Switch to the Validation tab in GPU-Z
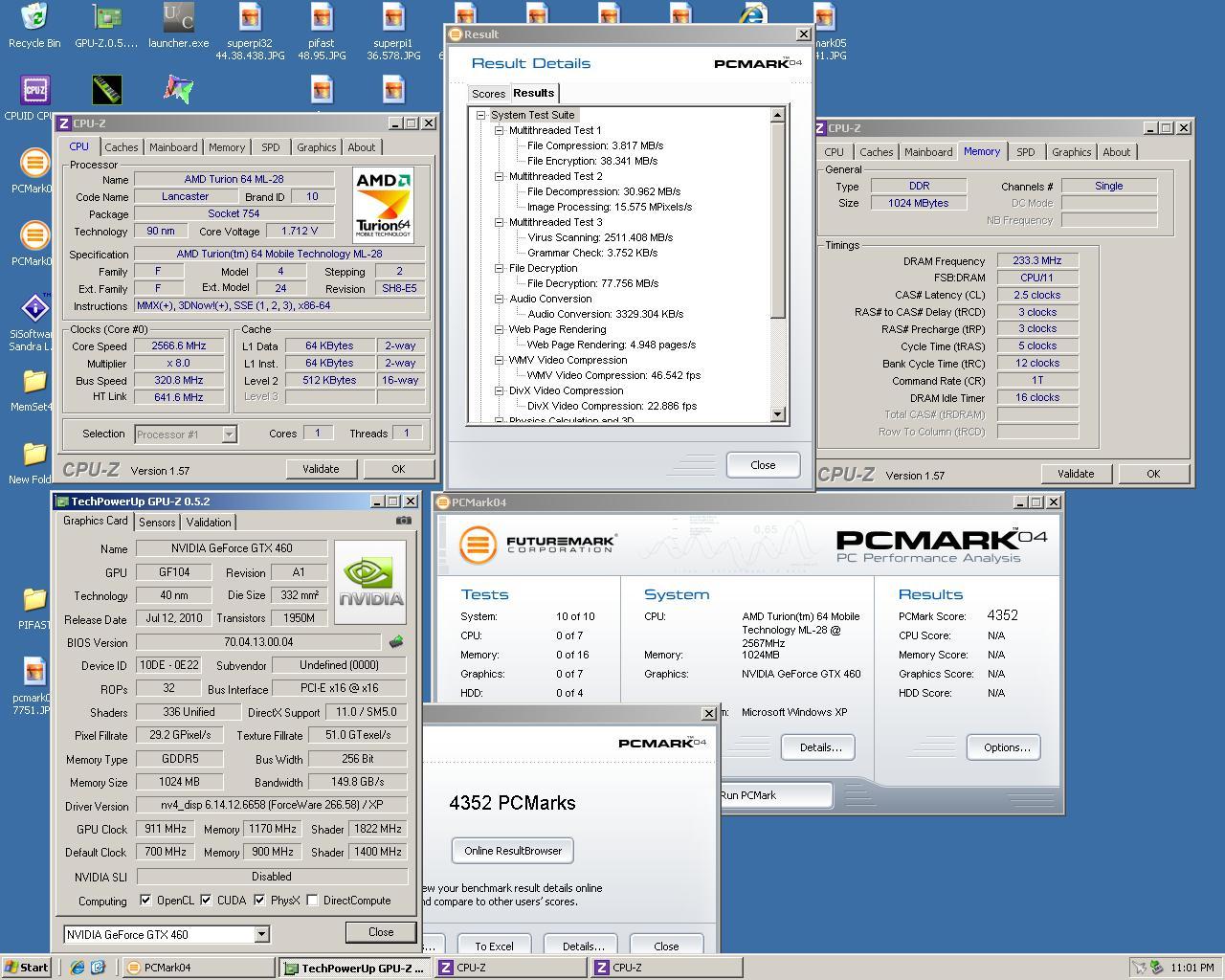Image resolution: width=1225 pixels, height=980 pixels. (x=209, y=523)
